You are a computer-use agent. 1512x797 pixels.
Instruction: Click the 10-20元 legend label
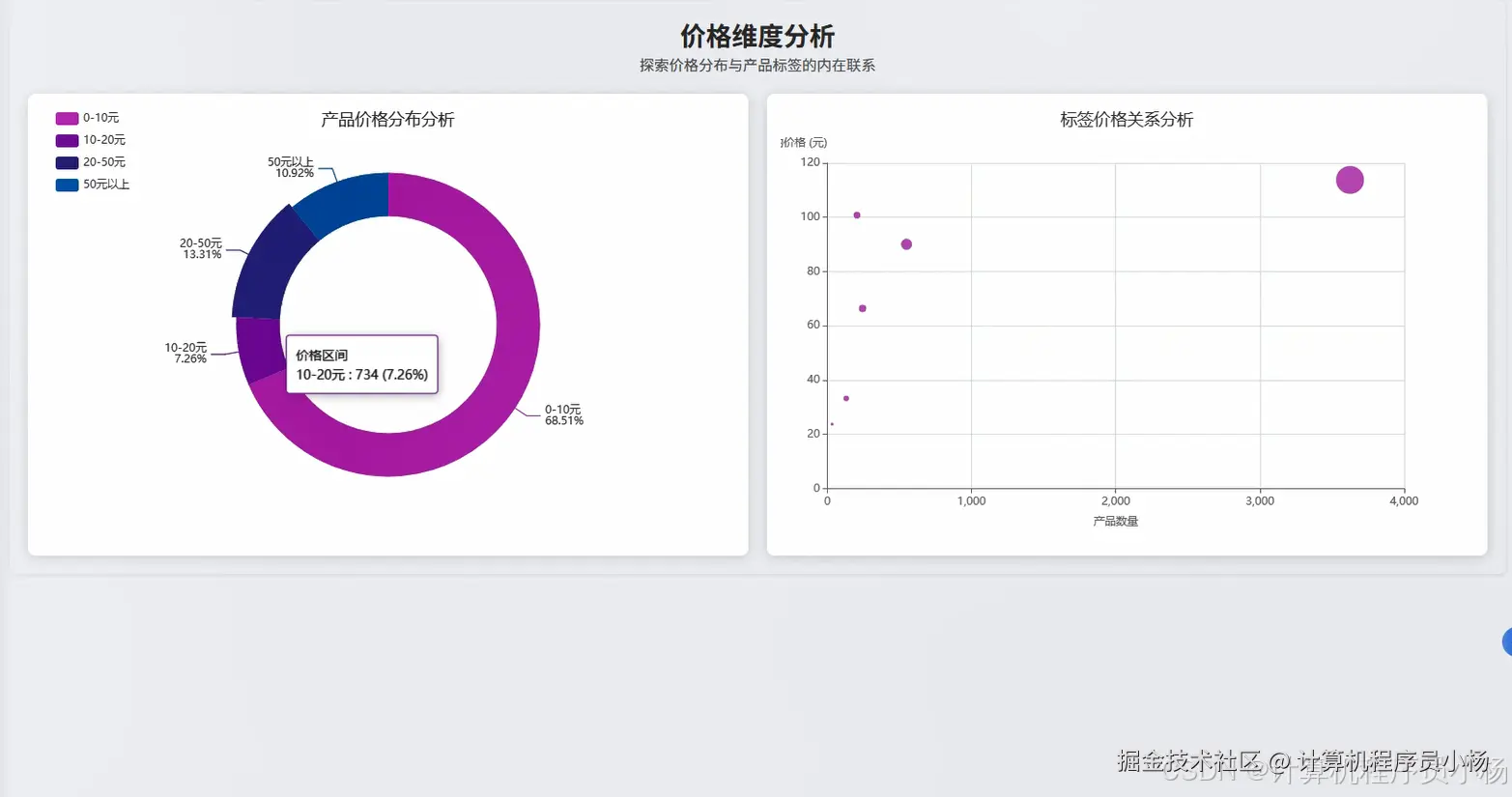click(x=104, y=140)
